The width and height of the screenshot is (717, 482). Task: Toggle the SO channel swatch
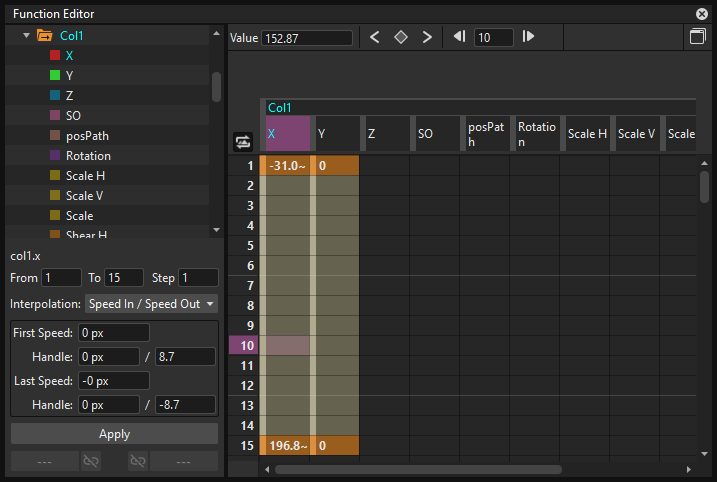pos(55,115)
